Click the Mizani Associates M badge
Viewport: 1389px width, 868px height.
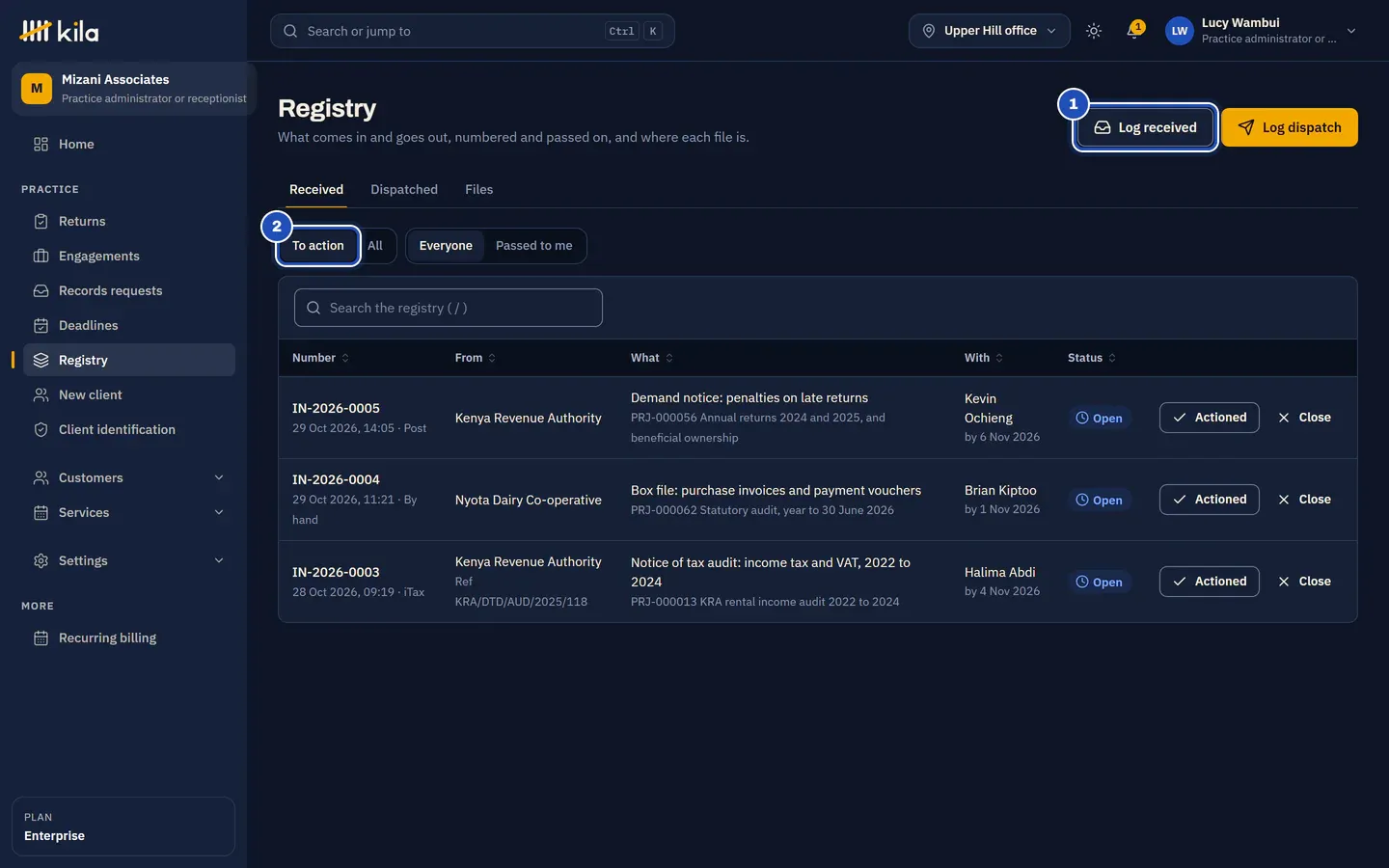tap(37, 89)
